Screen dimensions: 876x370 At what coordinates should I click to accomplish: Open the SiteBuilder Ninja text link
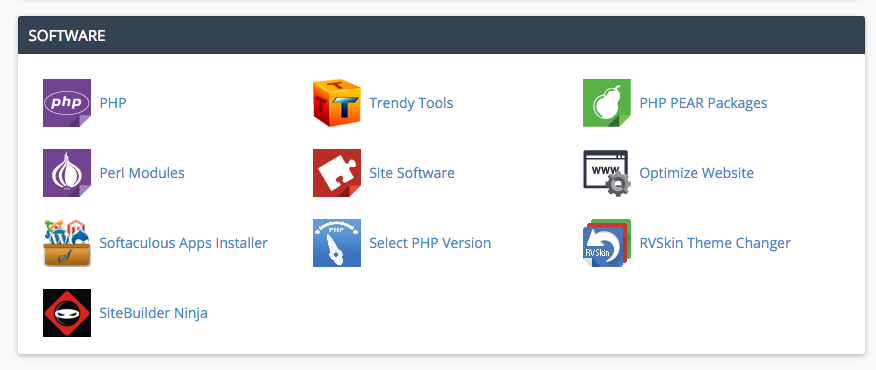[x=154, y=313]
